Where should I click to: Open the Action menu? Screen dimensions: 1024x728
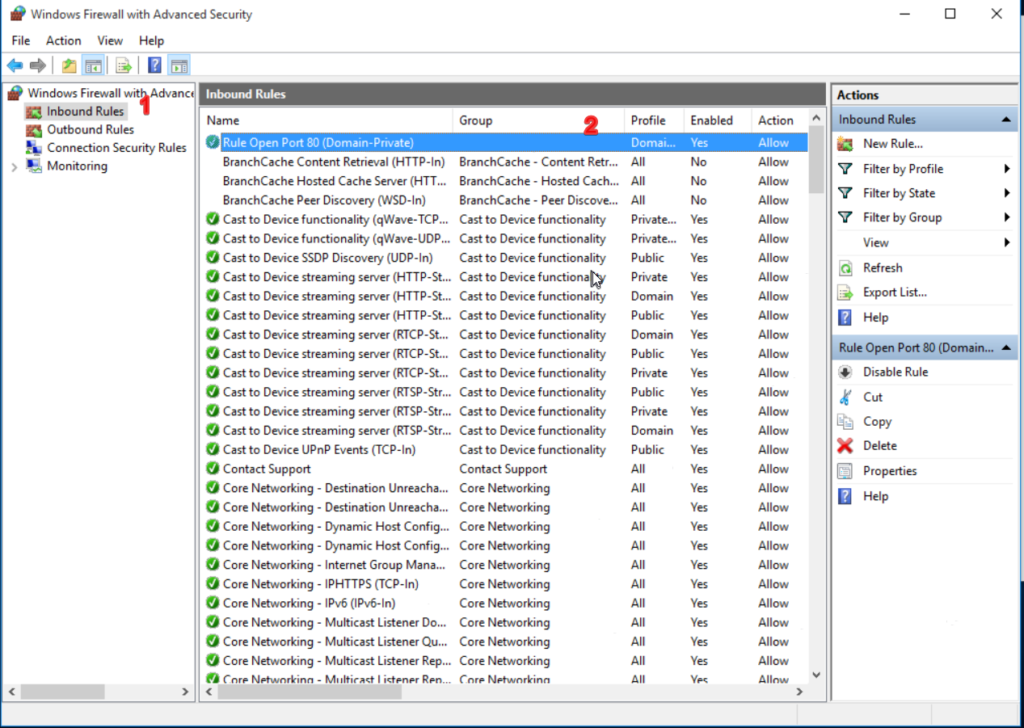coord(63,40)
